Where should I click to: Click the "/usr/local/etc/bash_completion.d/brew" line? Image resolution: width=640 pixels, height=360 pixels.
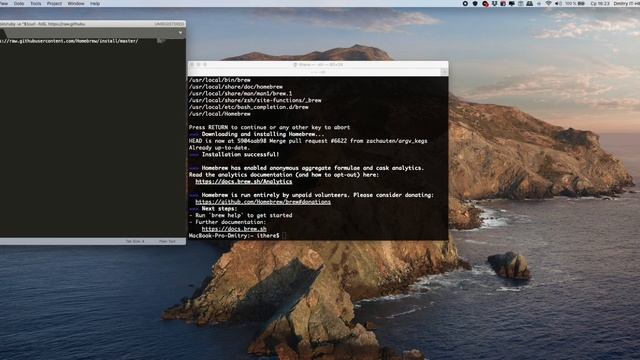click(249, 107)
